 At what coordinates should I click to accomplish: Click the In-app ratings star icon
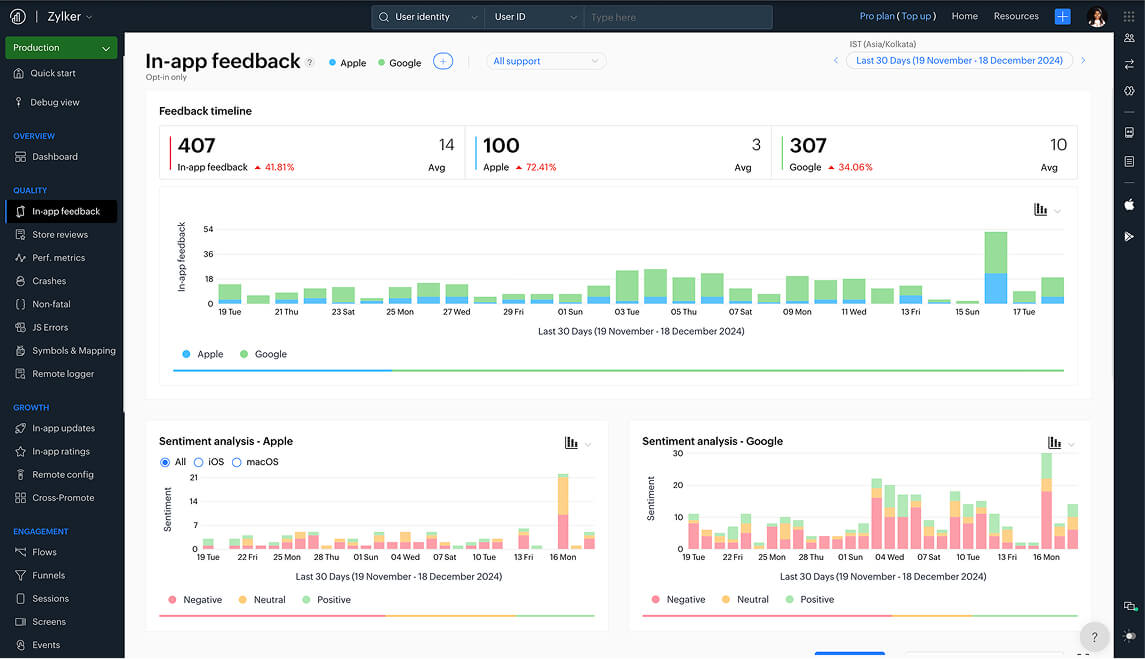click(x=20, y=452)
